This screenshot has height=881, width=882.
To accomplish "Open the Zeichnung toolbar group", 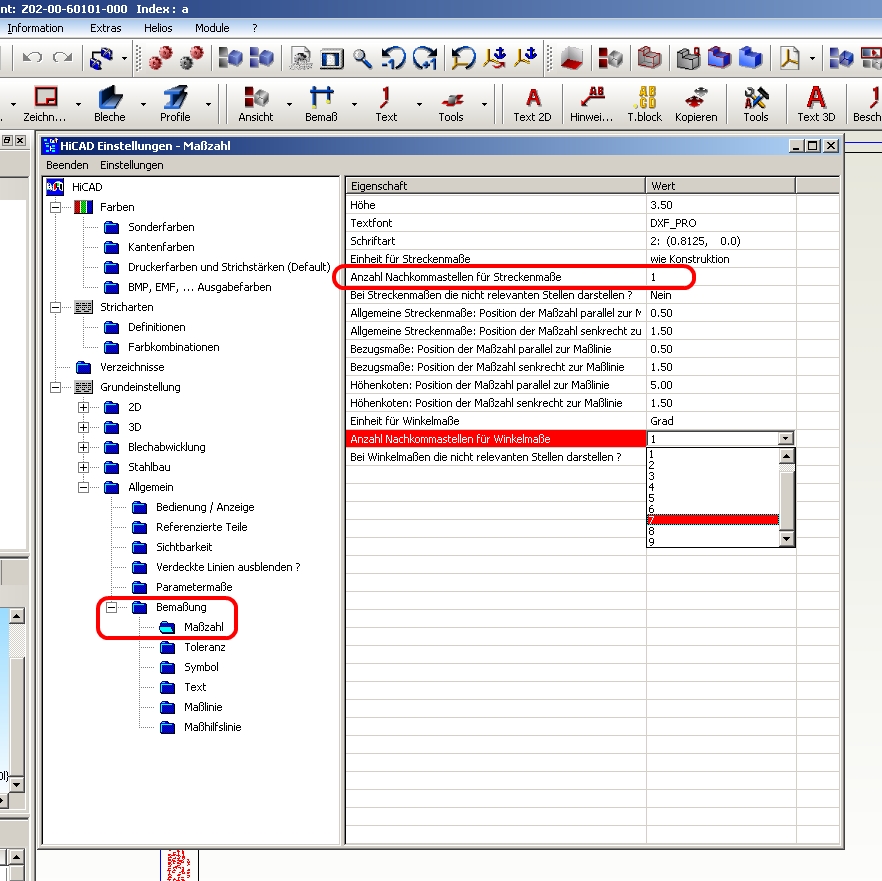I will point(45,104).
